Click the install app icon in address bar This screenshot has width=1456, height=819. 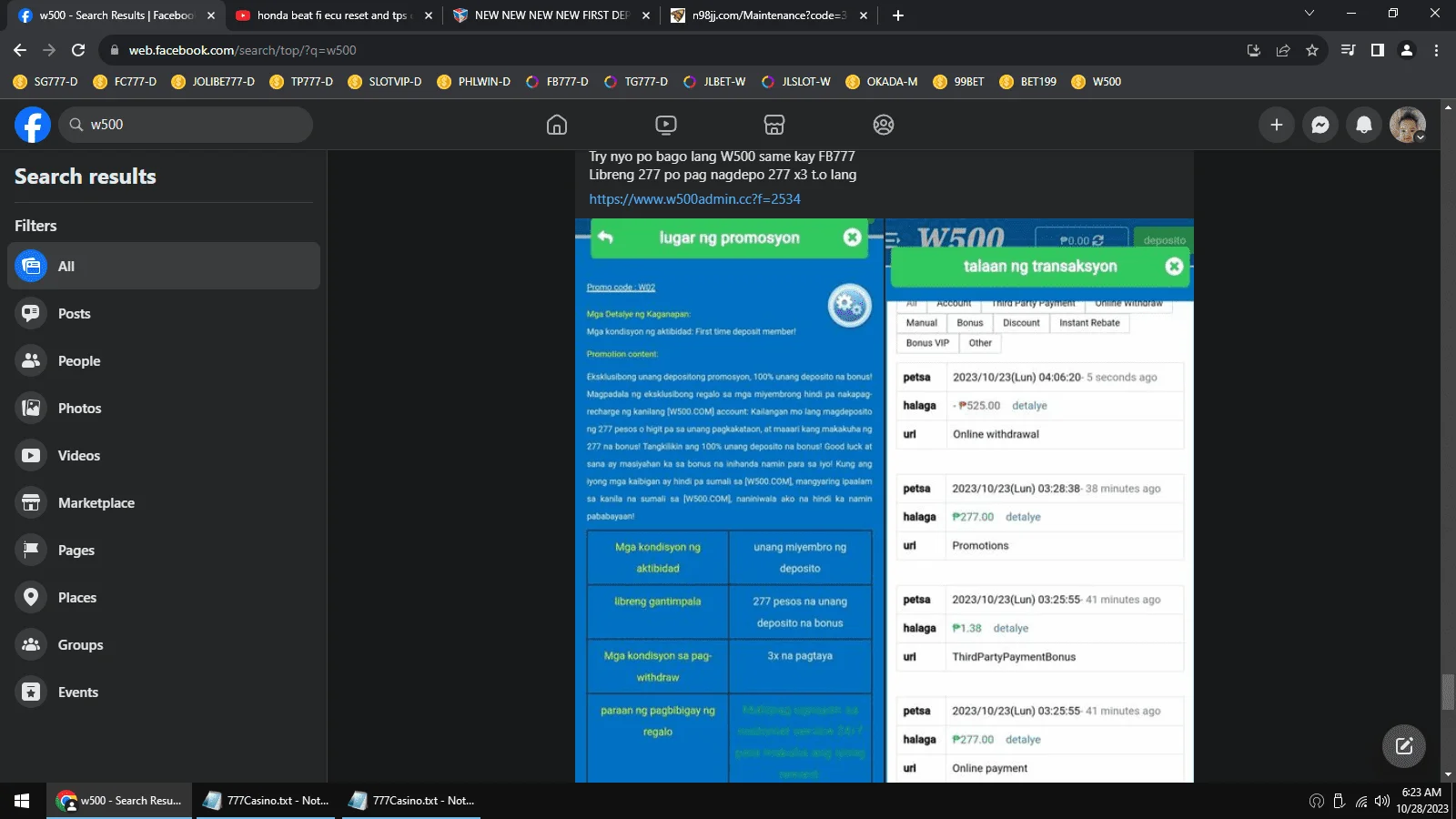(x=1254, y=50)
